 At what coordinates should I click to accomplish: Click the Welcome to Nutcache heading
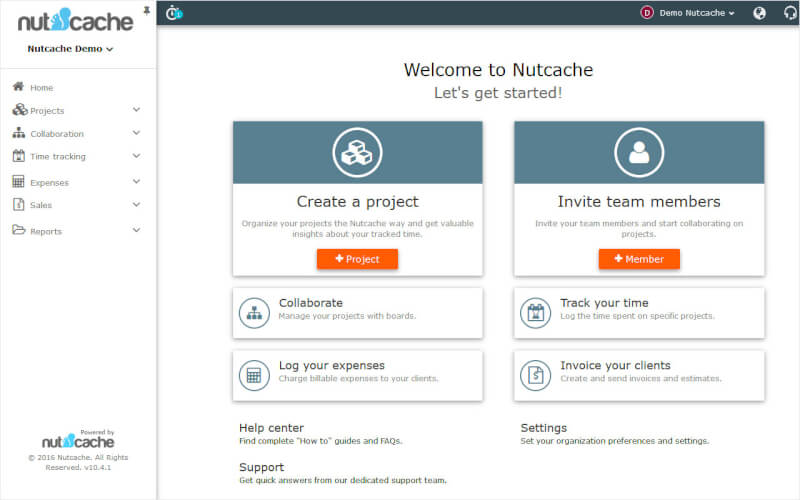point(498,70)
